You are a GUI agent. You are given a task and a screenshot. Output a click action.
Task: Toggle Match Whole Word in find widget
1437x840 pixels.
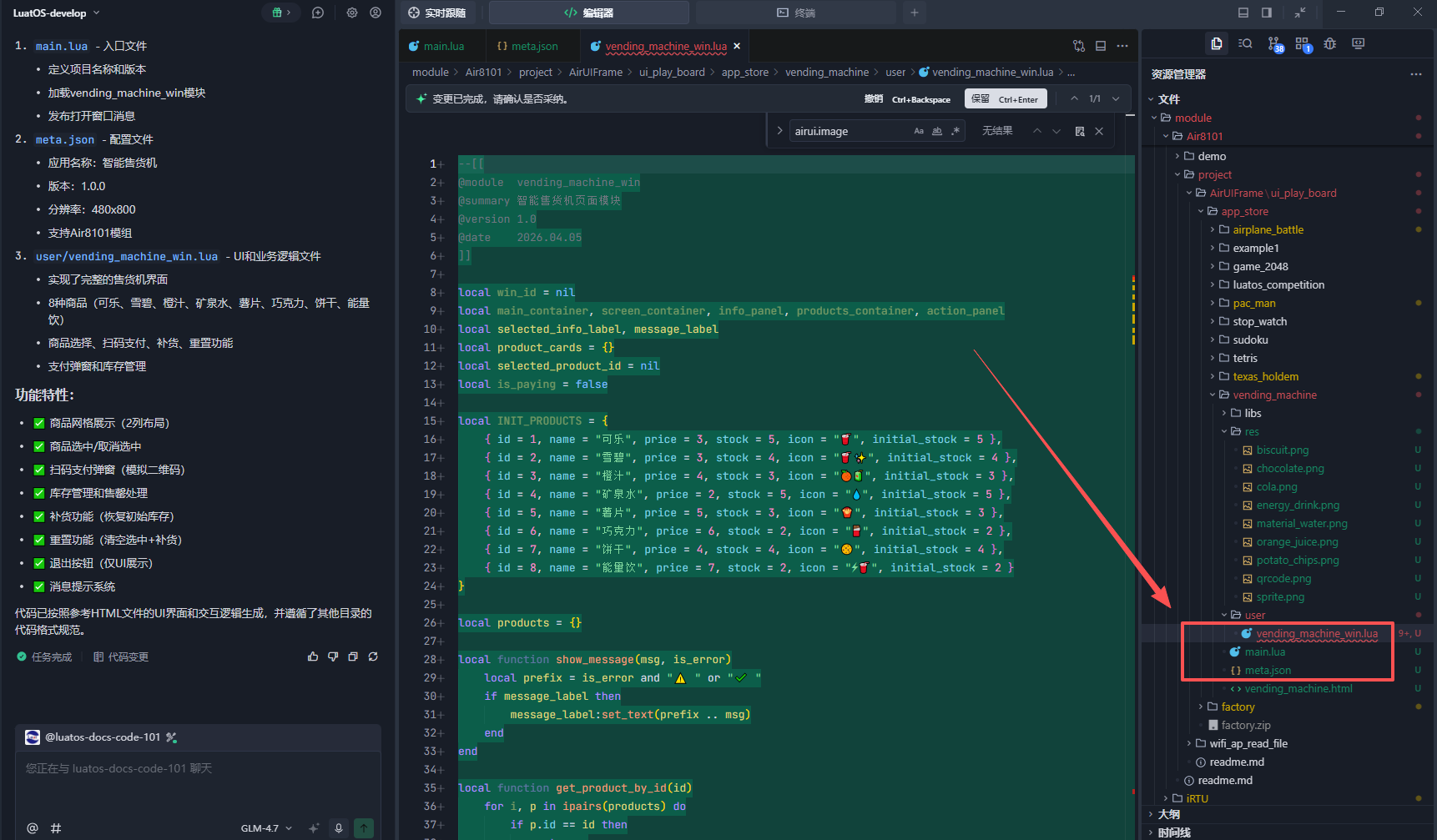tap(937, 131)
